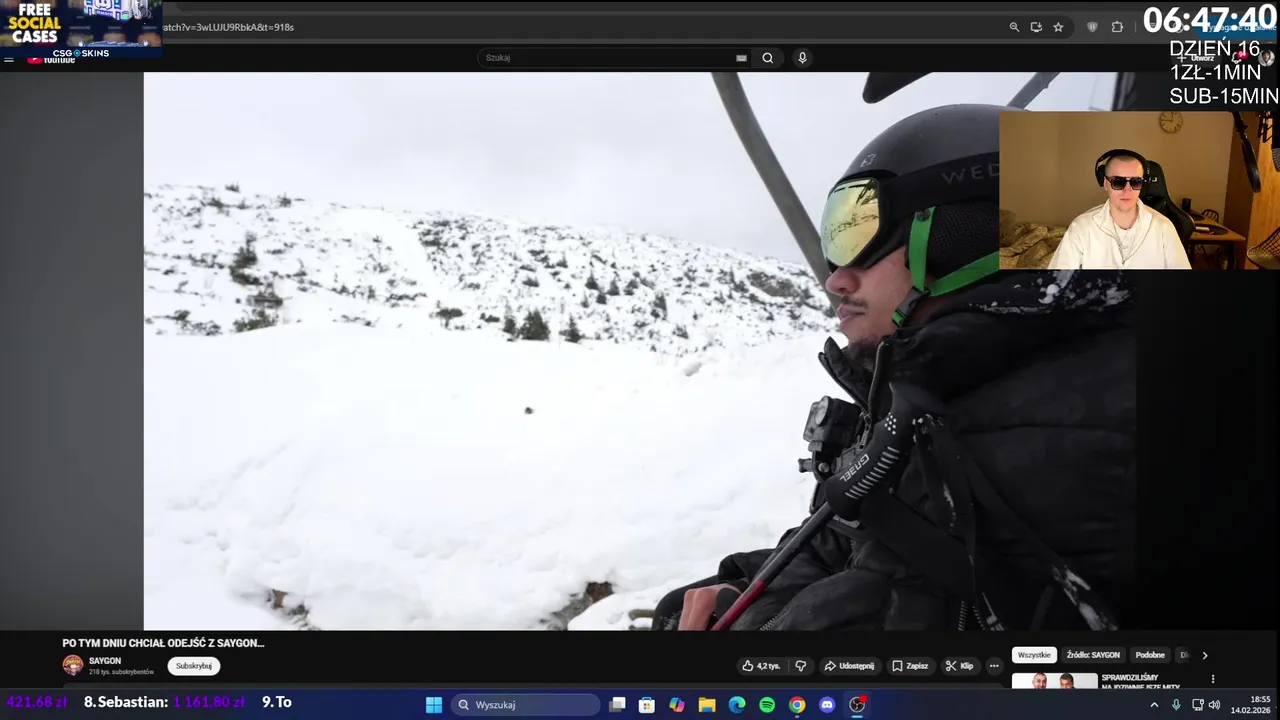Click the YouTube search field Szukaj
This screenshot has width=1280, height=720.
click(x=607, y=58)
